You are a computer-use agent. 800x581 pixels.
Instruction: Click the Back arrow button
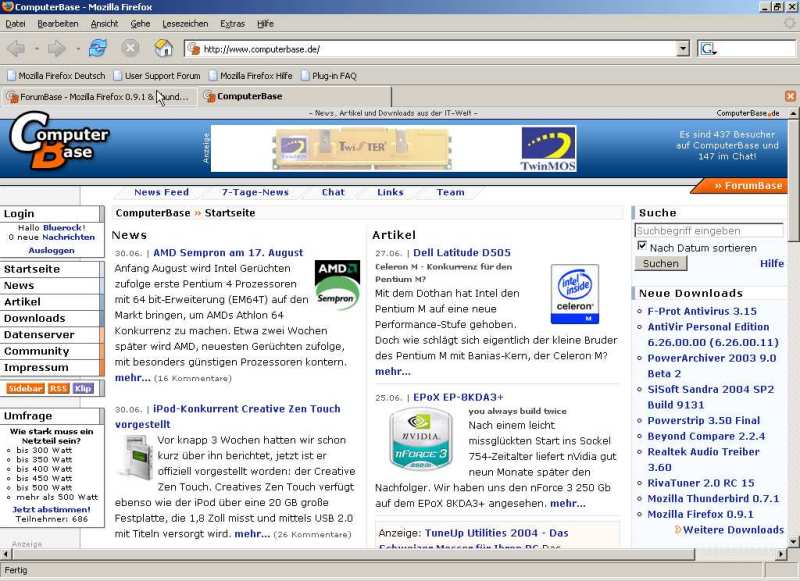click(x=16, y=48)
